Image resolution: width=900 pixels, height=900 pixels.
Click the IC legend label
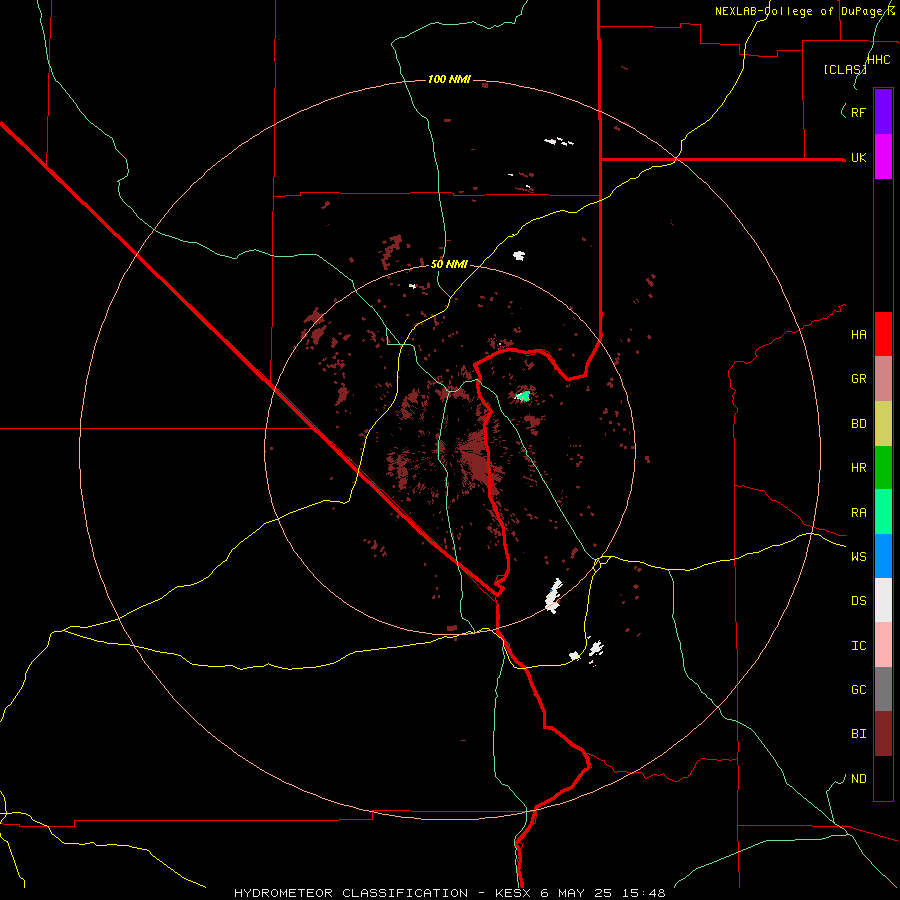858,646
